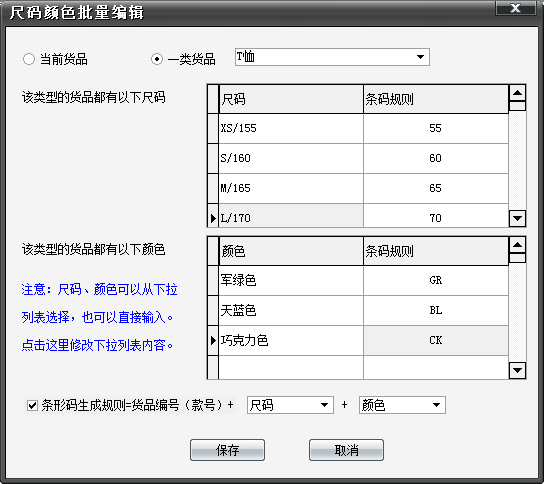Click the empty new color row cell

click(291, 367)
